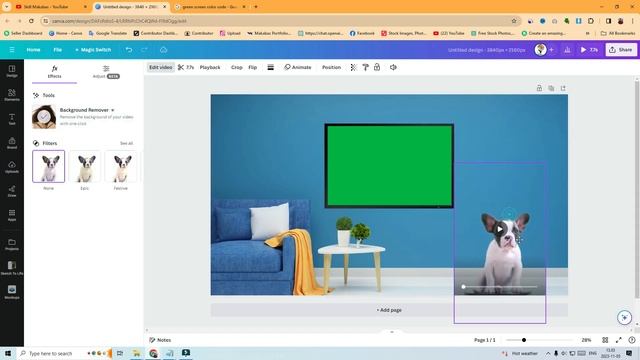Open the Mockups sidebar app
This screenshot has height=360, width=640.
(12, 292)
